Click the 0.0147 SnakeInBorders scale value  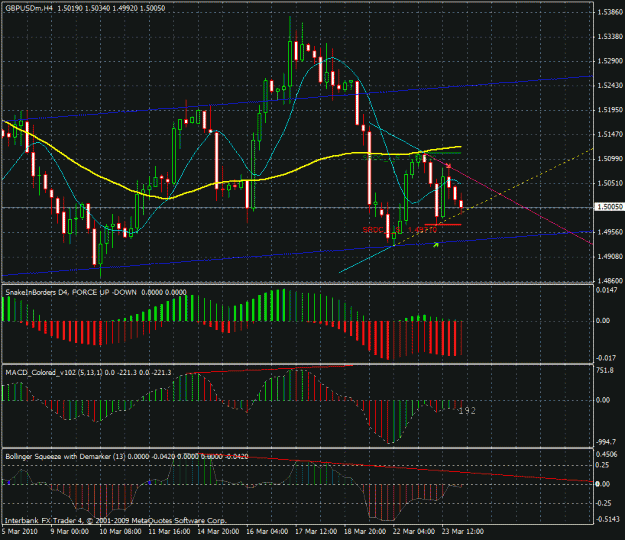pyautogui.click(x=606, y=290)
